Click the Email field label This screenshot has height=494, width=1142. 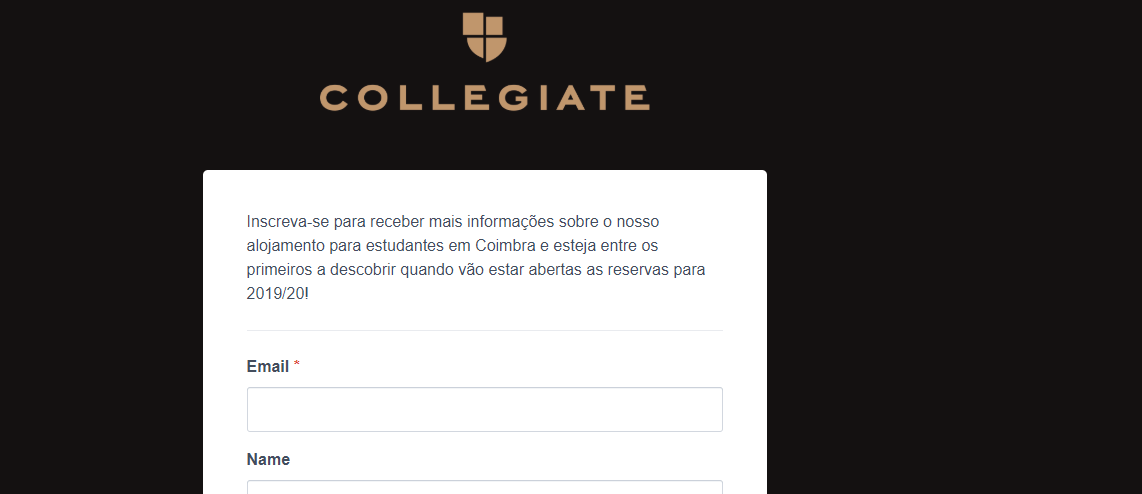point(268,366)
